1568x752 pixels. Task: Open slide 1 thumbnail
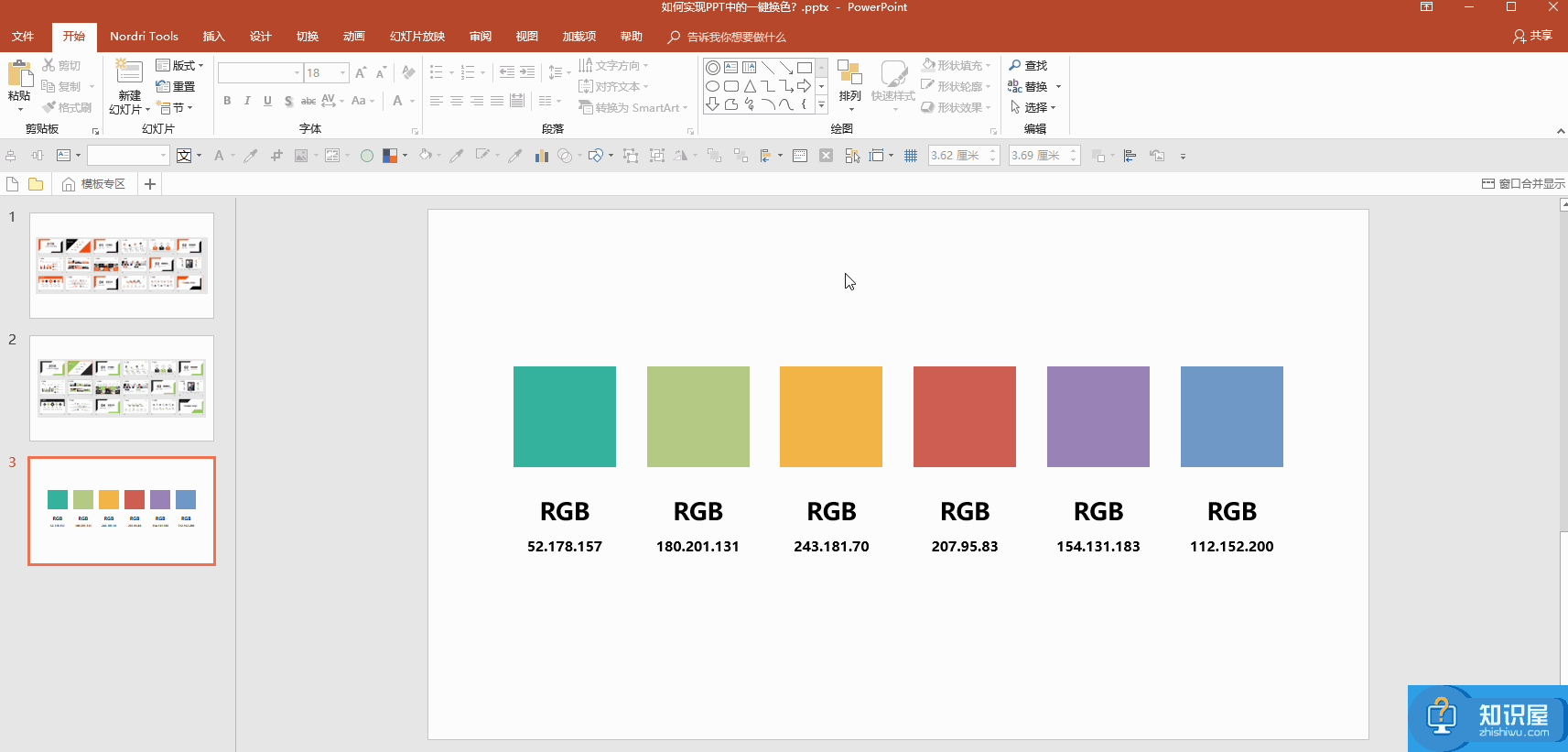(x=122, y=266)
